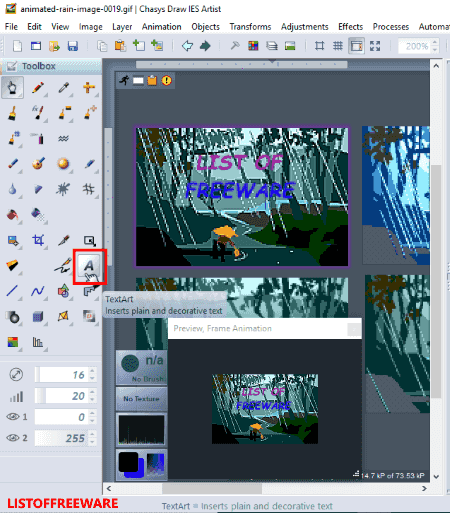Viewport: 450px width, 513px height.
Task: Click the vertical scrollbar down arrow
Action: [x=436, y=476]
